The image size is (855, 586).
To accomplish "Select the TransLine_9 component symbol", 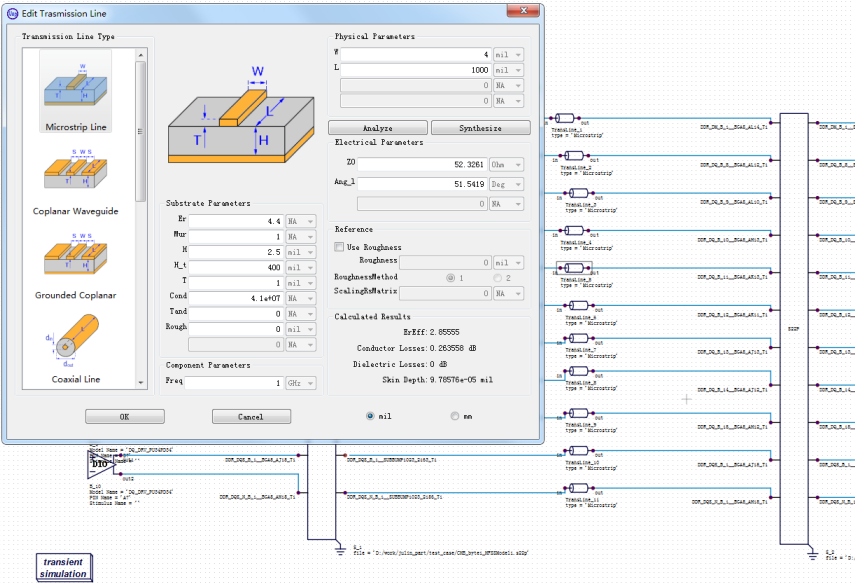I will [578, 413].
